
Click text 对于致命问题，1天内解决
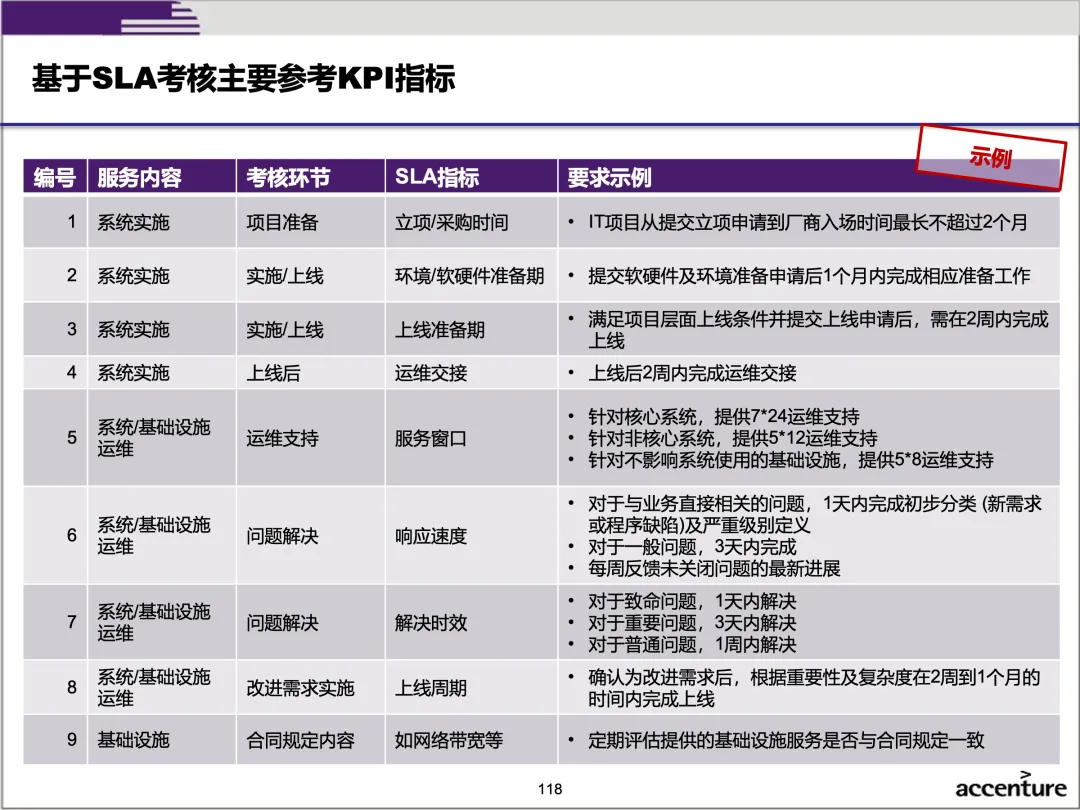(692, 601)
